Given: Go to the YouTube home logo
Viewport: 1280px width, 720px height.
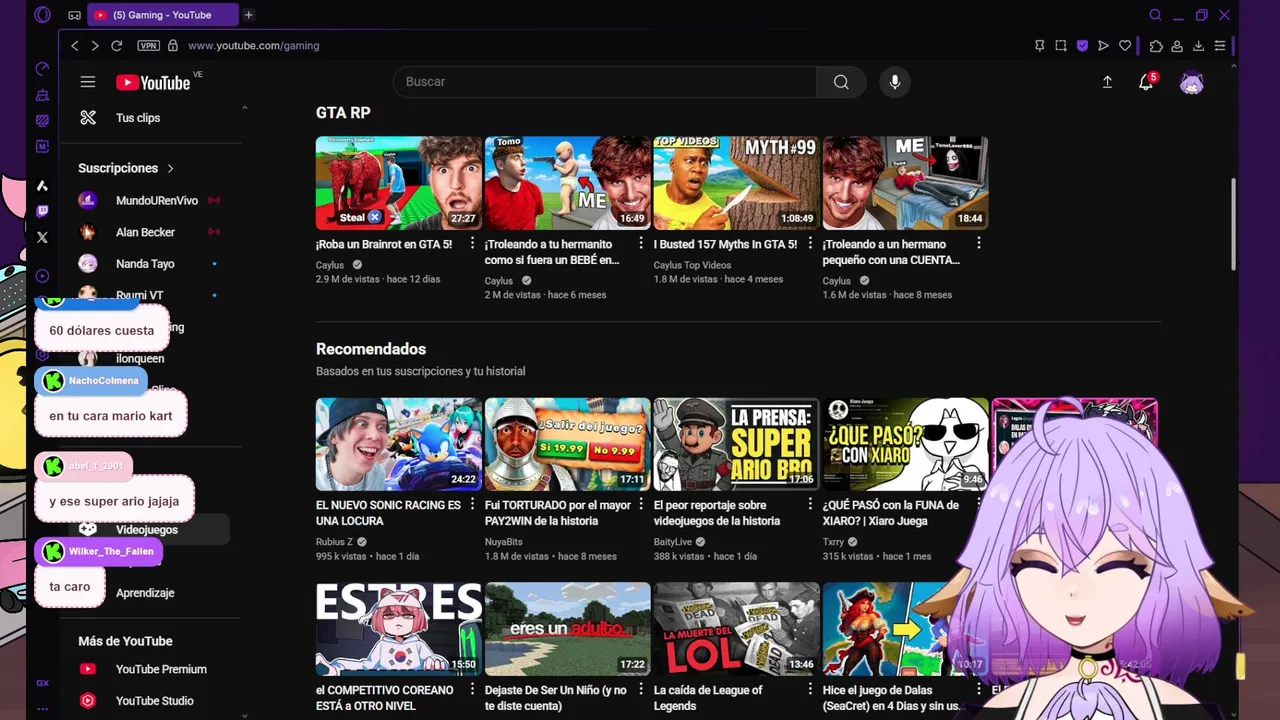Looking at the screenshot, I should 153,83.
